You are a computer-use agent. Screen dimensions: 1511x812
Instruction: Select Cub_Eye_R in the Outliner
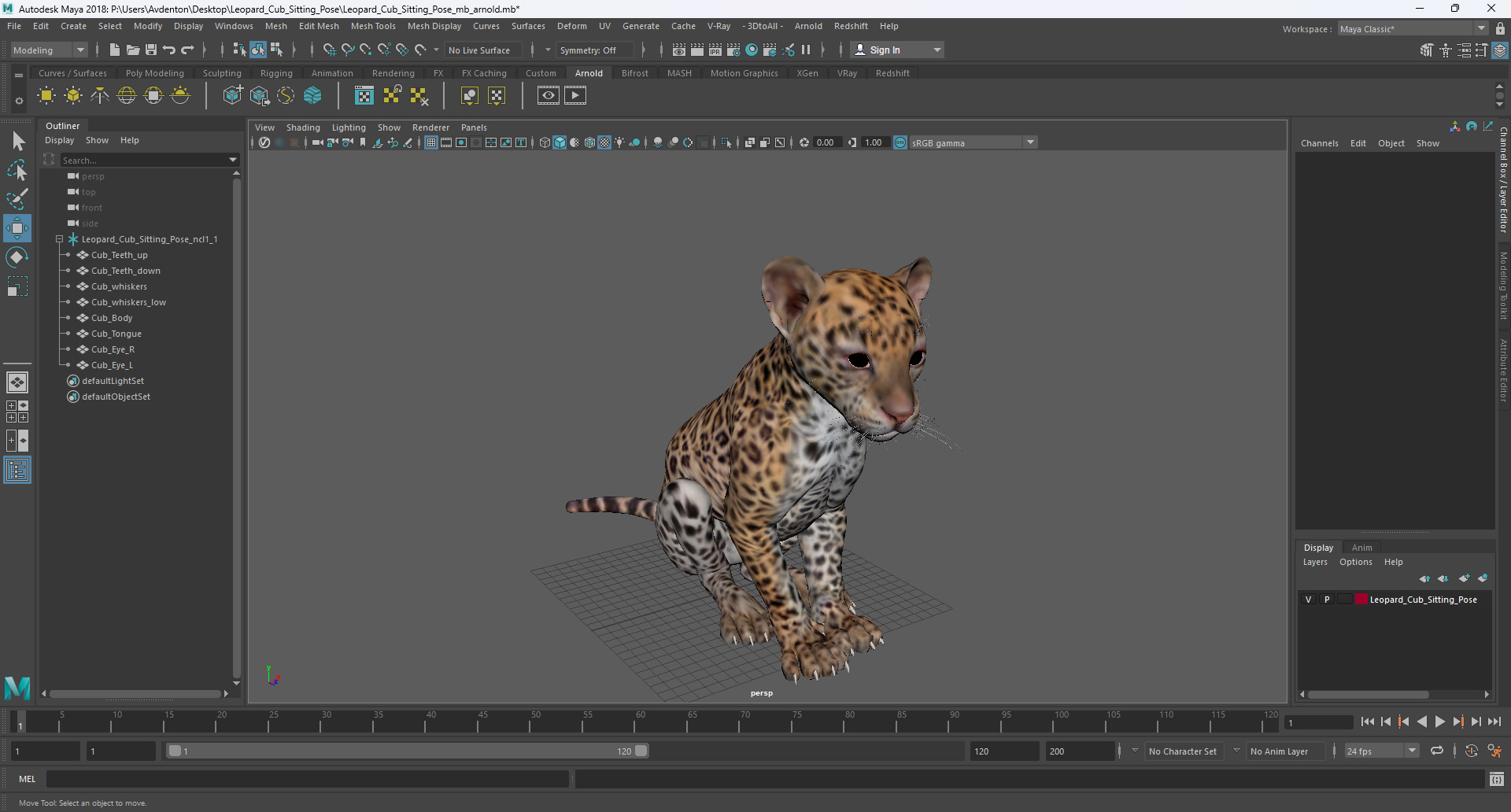point(113,349)
